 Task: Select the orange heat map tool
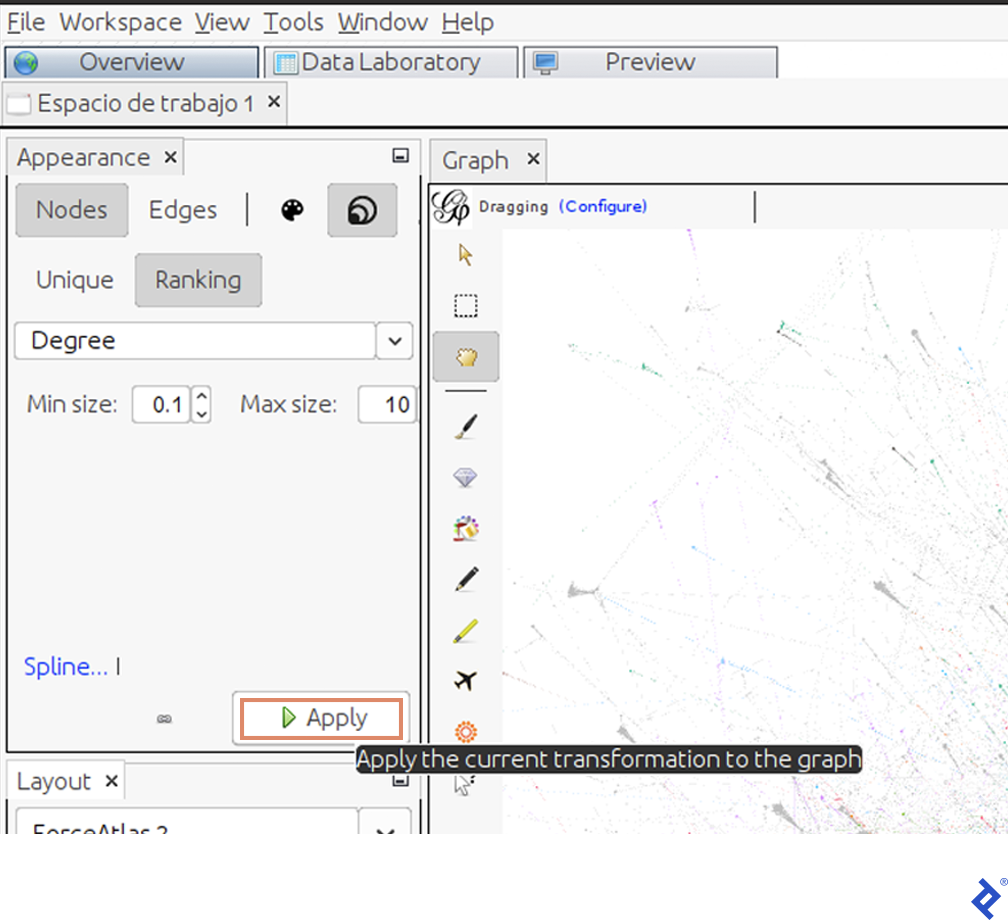point(466,731)
